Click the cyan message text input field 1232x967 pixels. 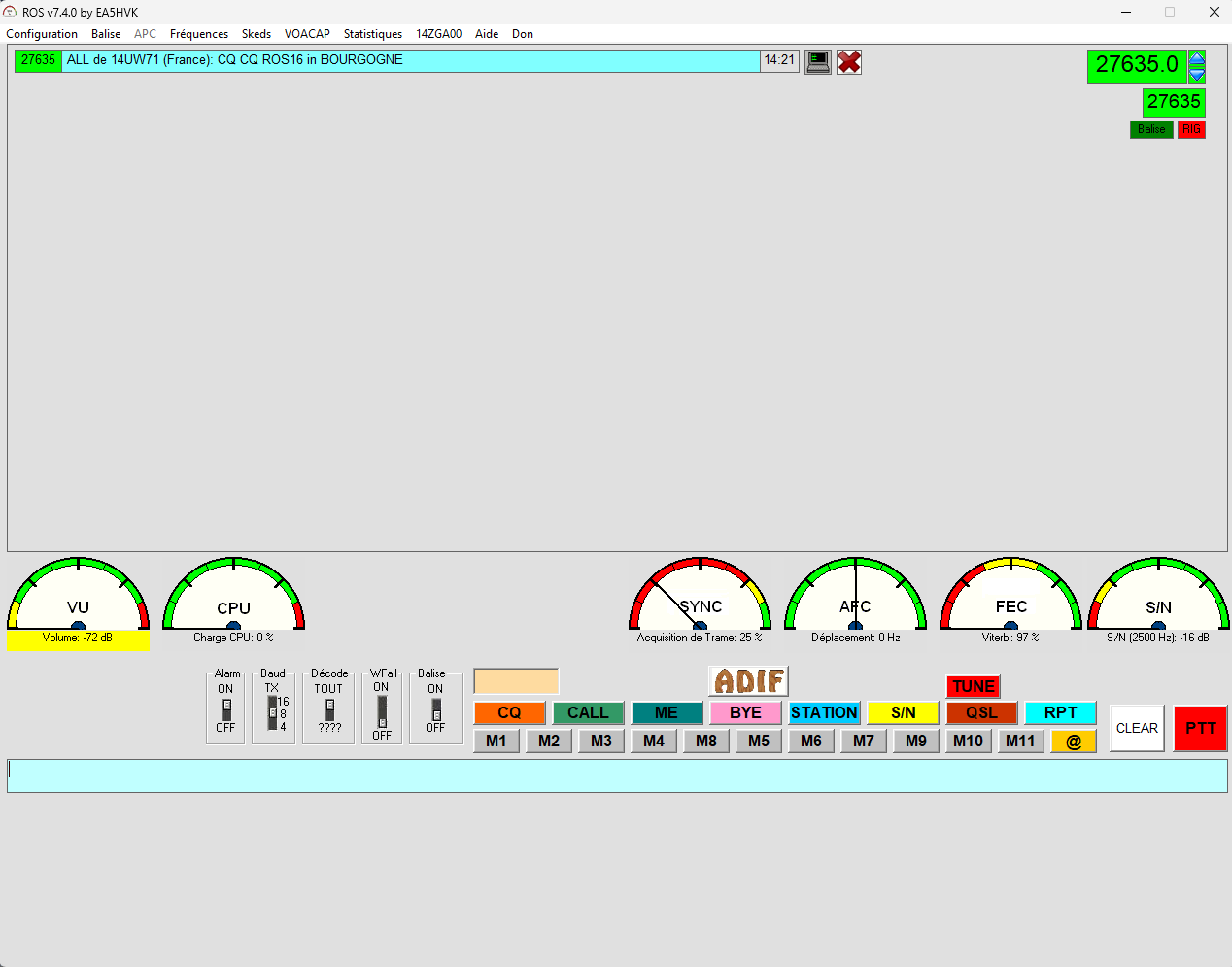617,776
